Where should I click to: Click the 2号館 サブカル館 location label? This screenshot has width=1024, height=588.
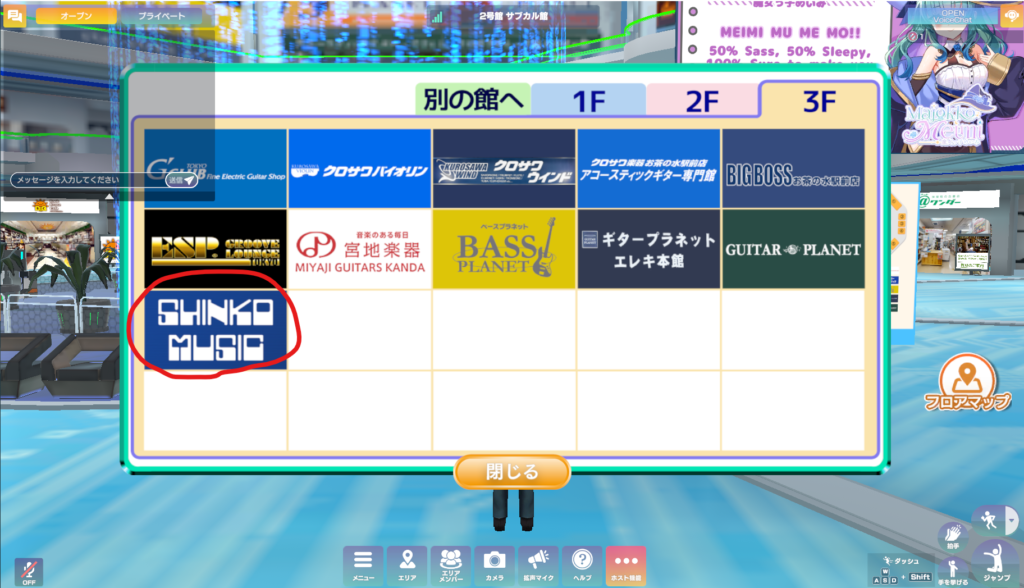click(x=513, y=16)
